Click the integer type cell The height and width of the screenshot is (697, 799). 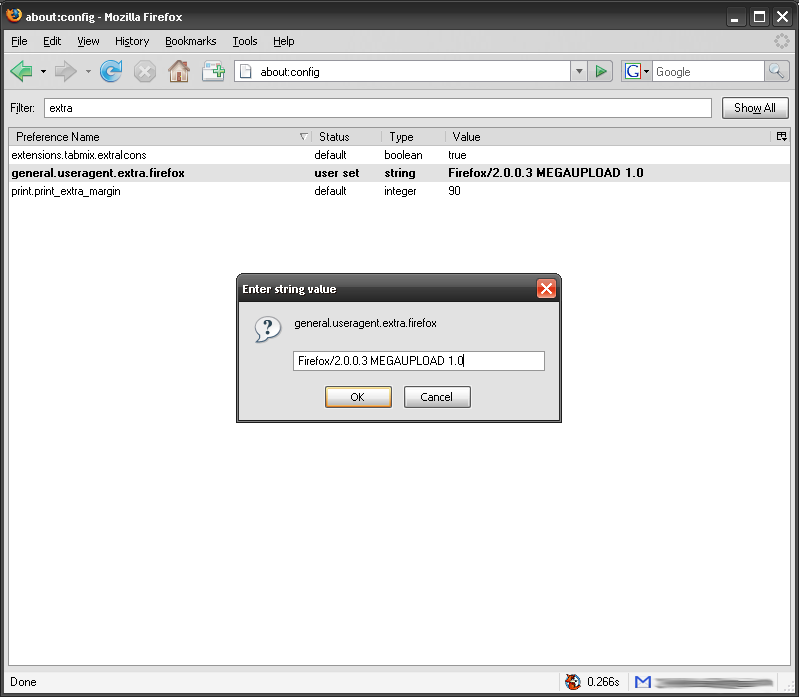pyautogui.click(x=400, y=191)
